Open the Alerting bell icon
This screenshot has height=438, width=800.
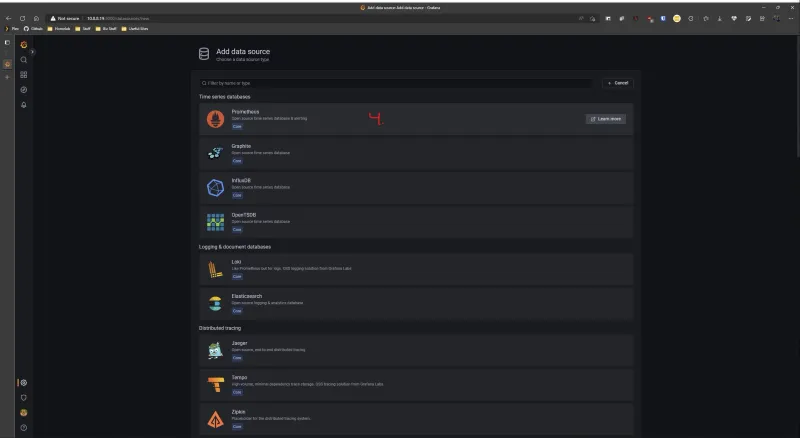tap(24, 105)
